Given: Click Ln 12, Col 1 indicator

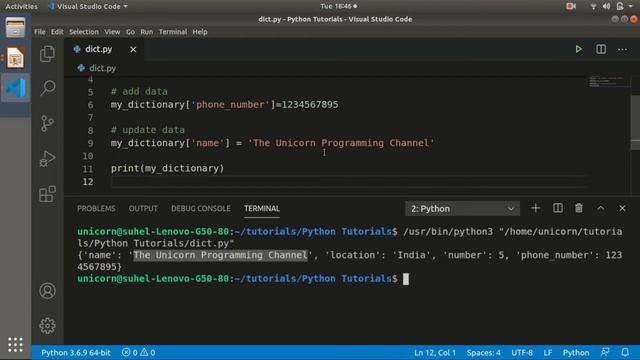Looking at the screenshot, I should click(435, 353).
